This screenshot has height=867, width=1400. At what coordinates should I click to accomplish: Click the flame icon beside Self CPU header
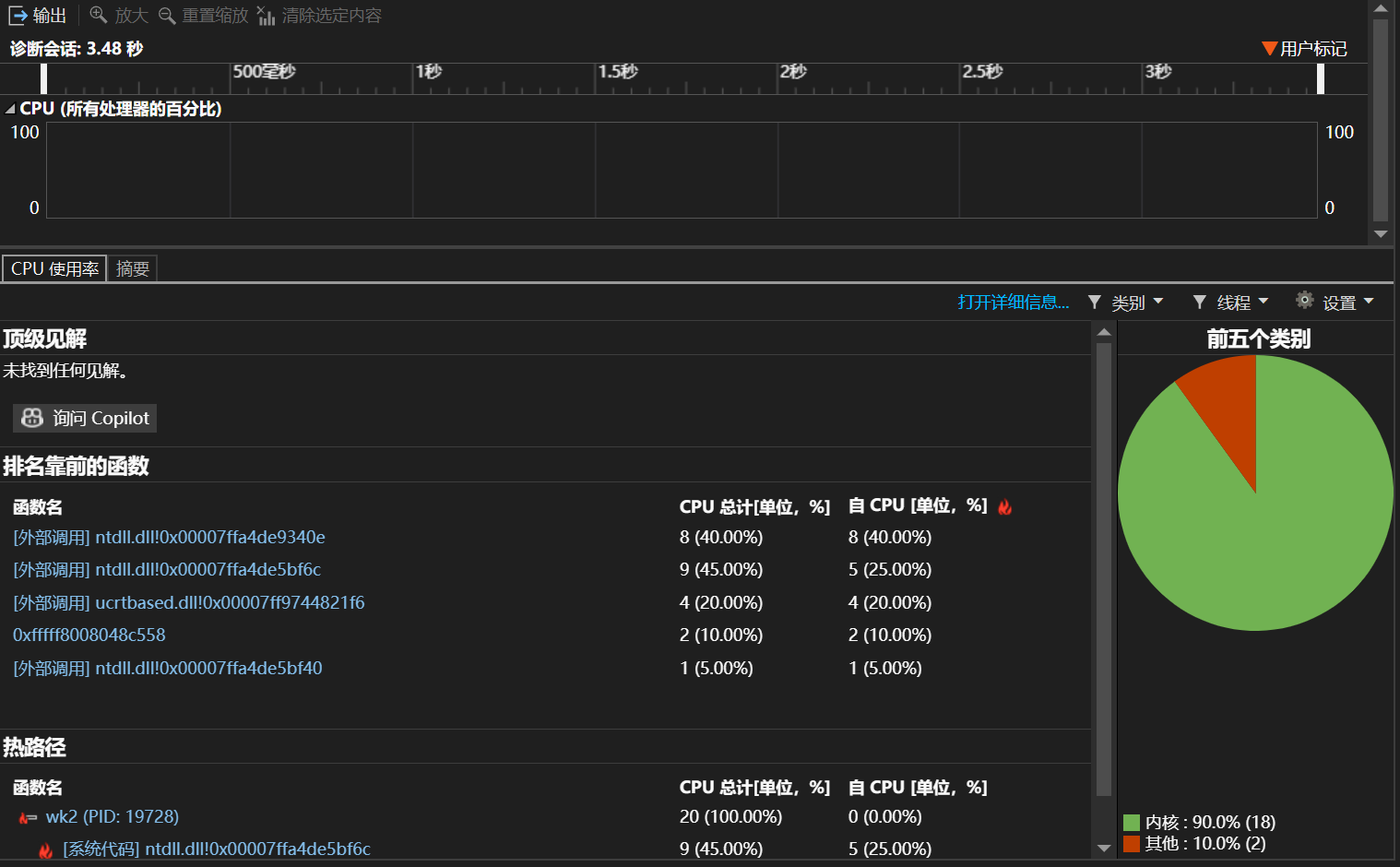[x=1005, y=506]
